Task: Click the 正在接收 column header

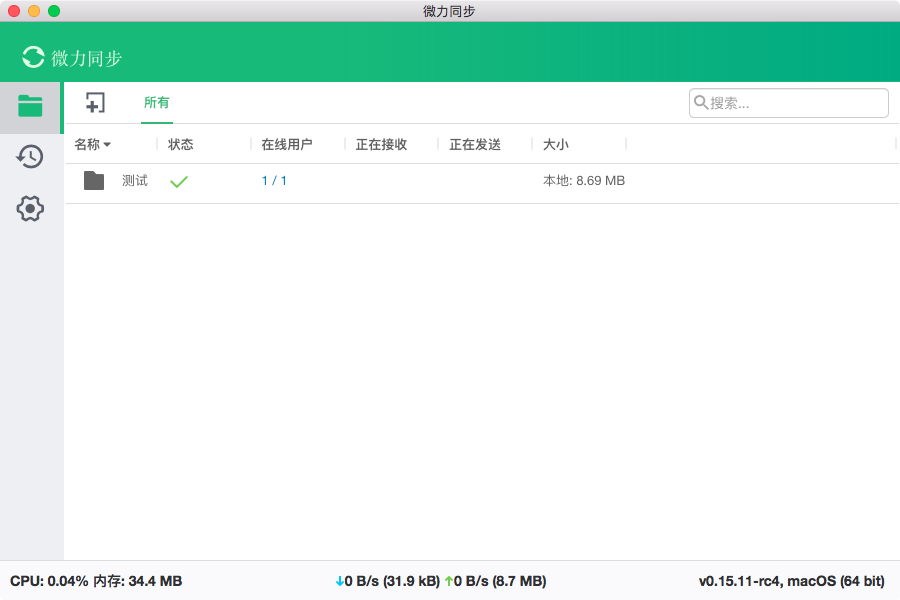Action: (x=381, y=145)
